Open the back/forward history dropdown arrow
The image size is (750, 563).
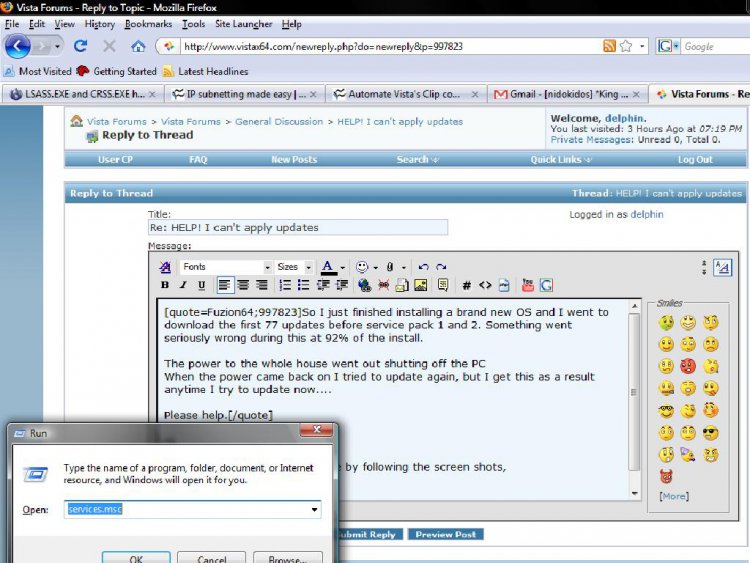[57, 46]
